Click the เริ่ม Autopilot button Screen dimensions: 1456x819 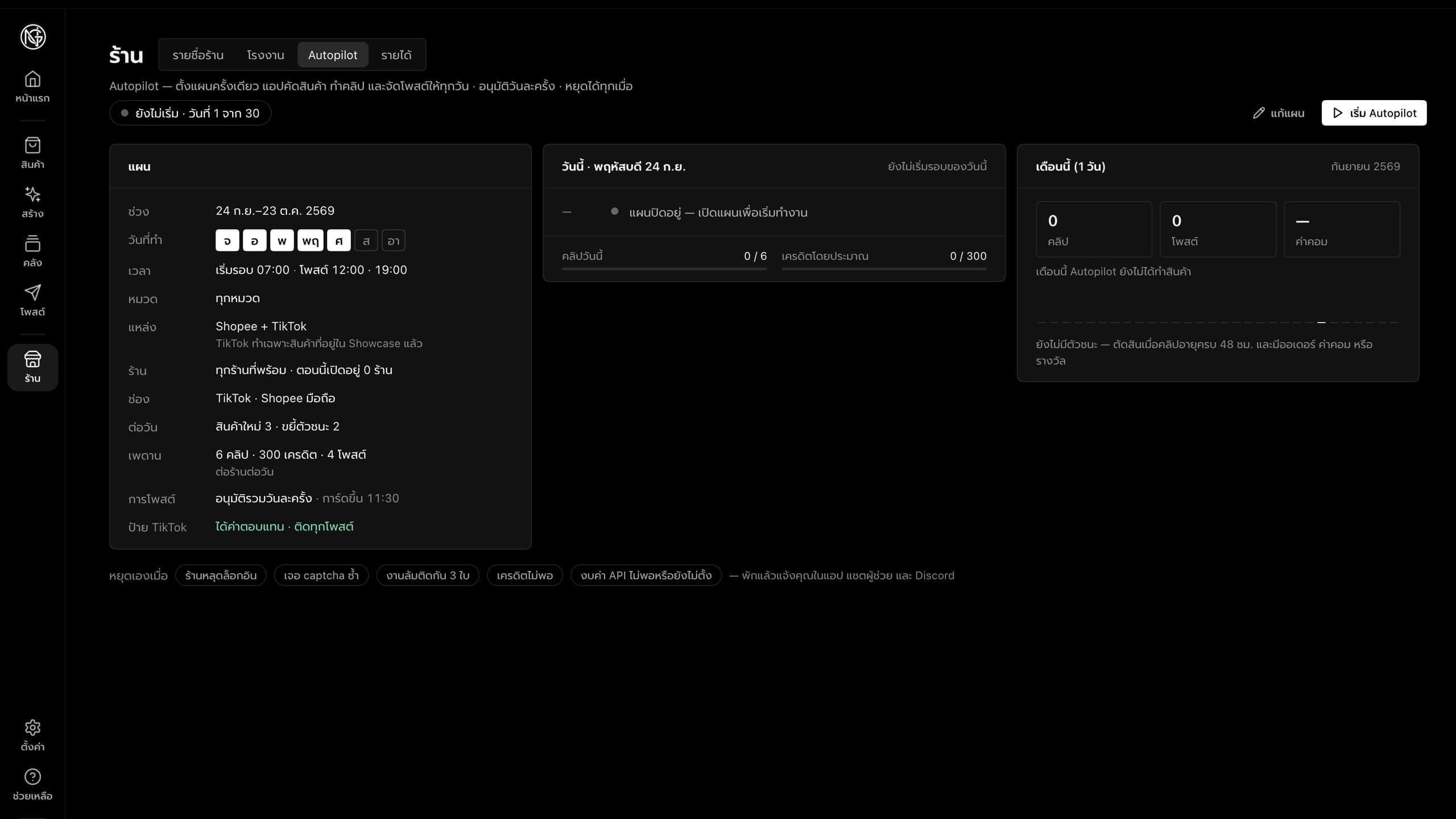coord(1374,113)
